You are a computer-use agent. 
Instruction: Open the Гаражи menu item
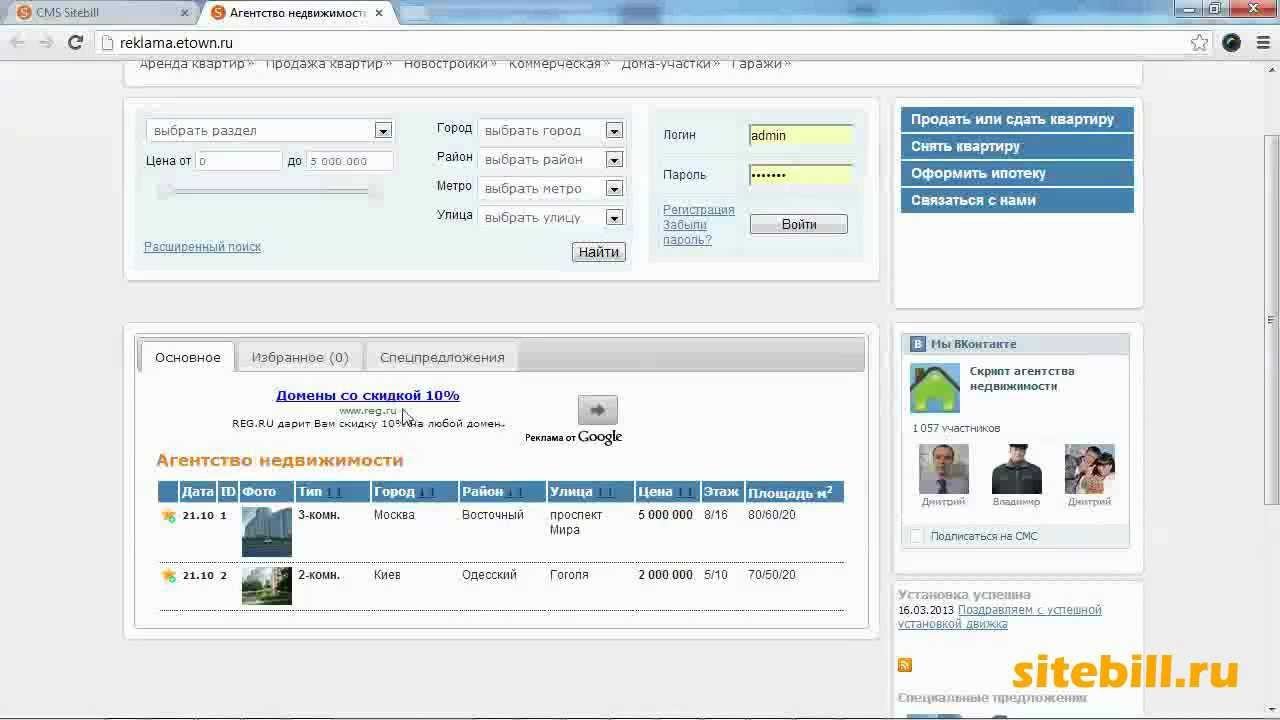[756, 63]
